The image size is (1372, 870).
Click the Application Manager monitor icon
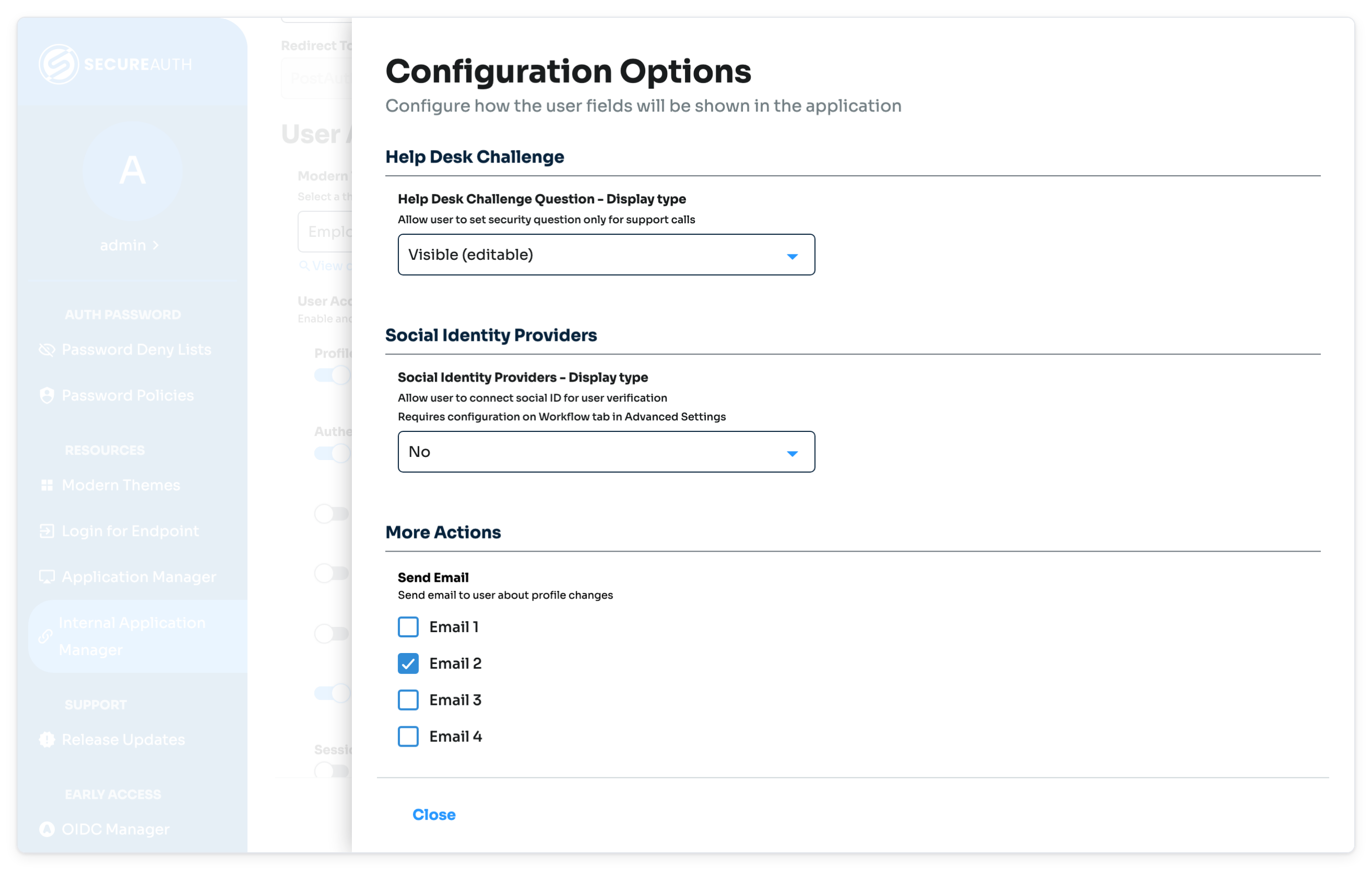click(x=47, y=577)
